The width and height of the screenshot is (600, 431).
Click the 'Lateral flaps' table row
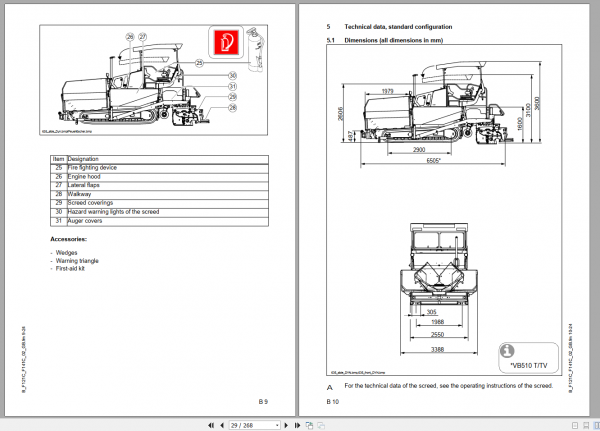coord(159,185)
